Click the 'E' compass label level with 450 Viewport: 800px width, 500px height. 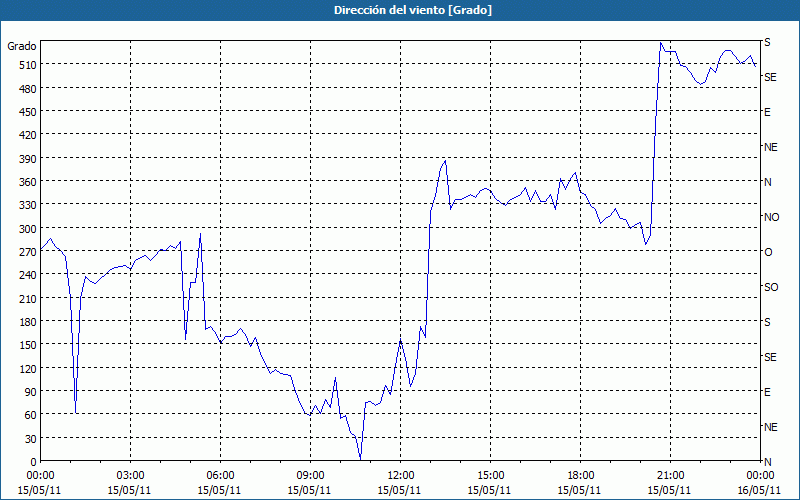pyautogui.click(x=767, y=112)
